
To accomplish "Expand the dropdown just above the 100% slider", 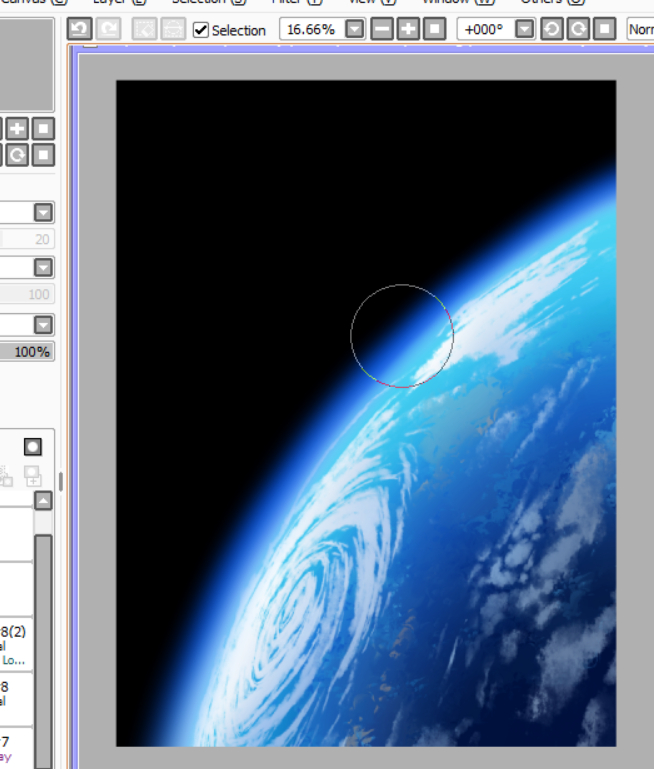I will point(43,325).
